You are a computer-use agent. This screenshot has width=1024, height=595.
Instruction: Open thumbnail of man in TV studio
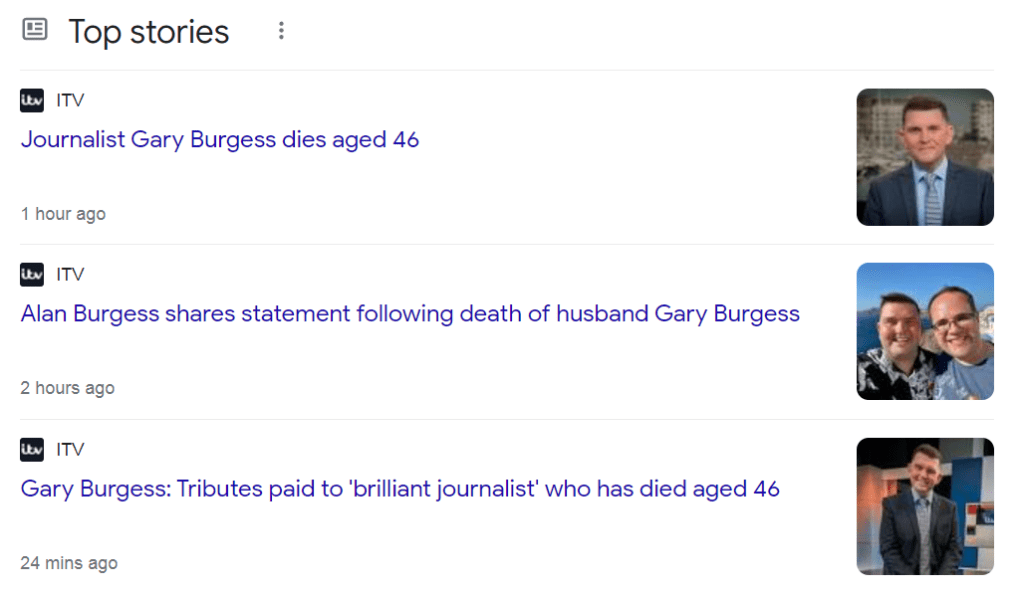(925, 506)
